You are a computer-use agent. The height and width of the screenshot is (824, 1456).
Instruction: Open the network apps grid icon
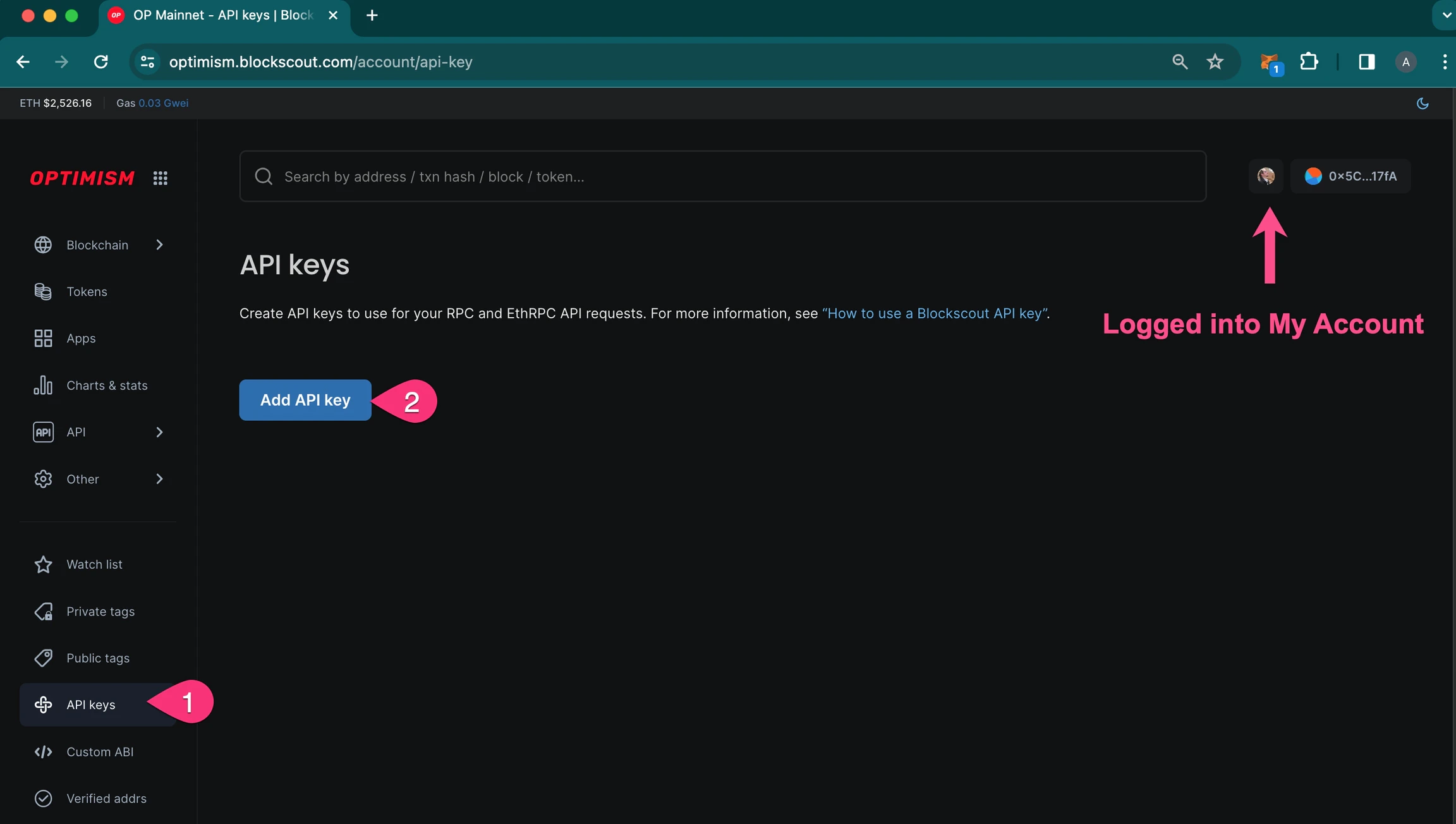(161, 178)
